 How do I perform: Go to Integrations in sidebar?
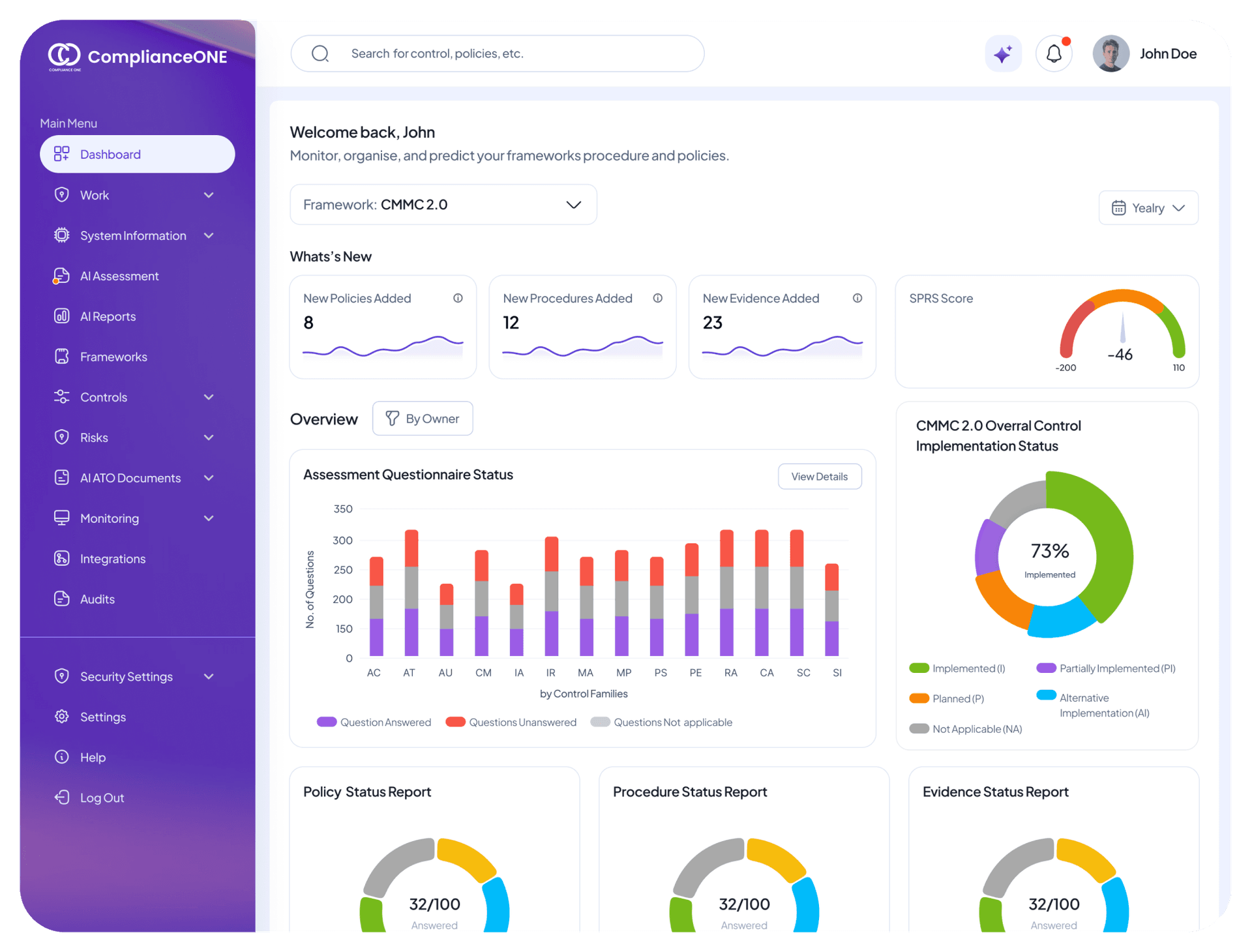(x=112, y=559)
